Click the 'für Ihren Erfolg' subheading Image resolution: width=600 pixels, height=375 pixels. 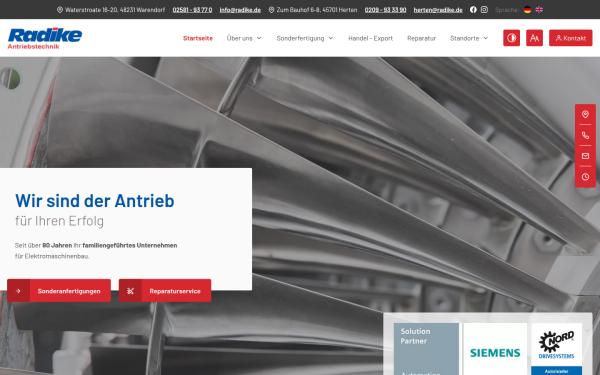pos(59,221)
